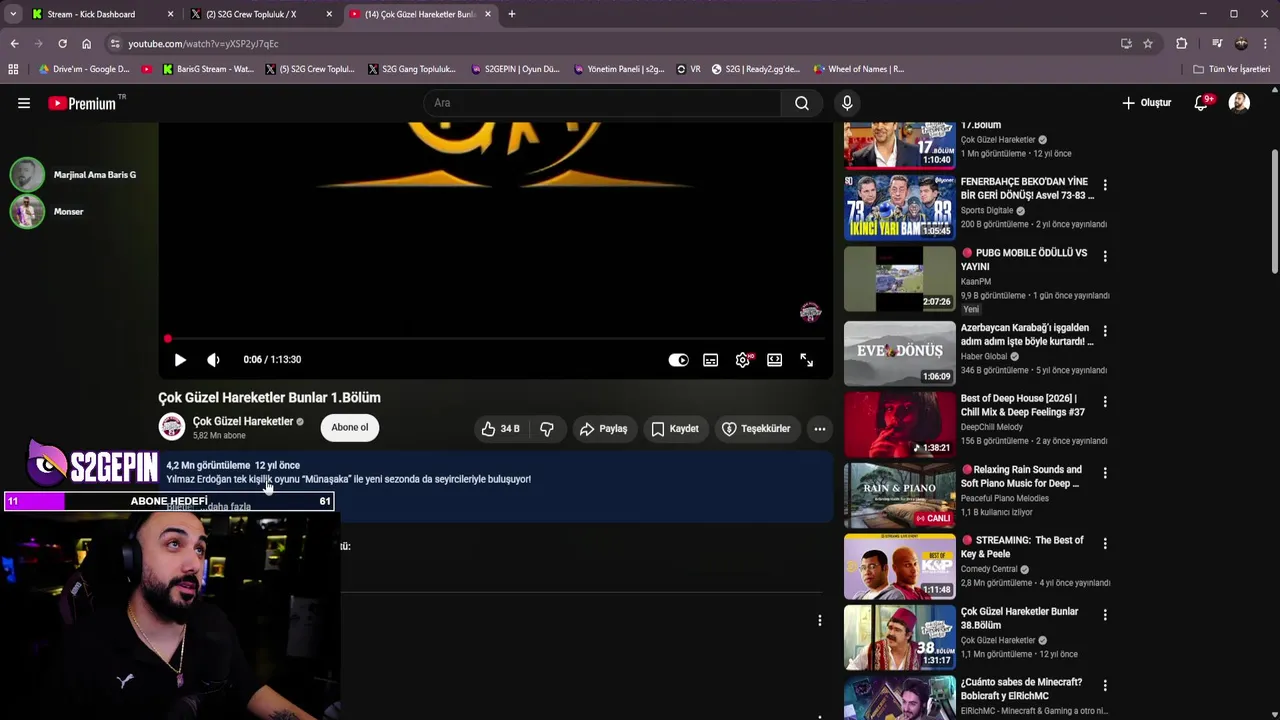Open more actions below the video
Viewport: 1280px width, 720px height.
point(820,429)
